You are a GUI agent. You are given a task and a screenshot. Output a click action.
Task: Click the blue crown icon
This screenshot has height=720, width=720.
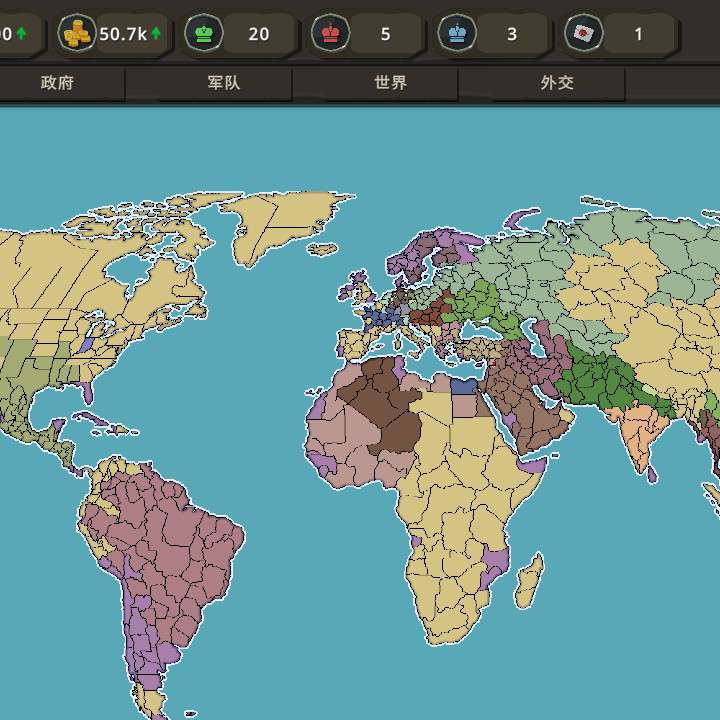(457, 34)
